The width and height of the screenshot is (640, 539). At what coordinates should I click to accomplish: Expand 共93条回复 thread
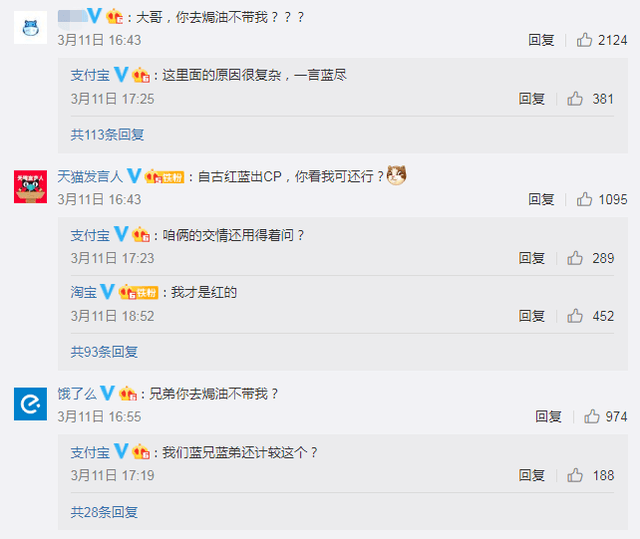tap(104, 351)
